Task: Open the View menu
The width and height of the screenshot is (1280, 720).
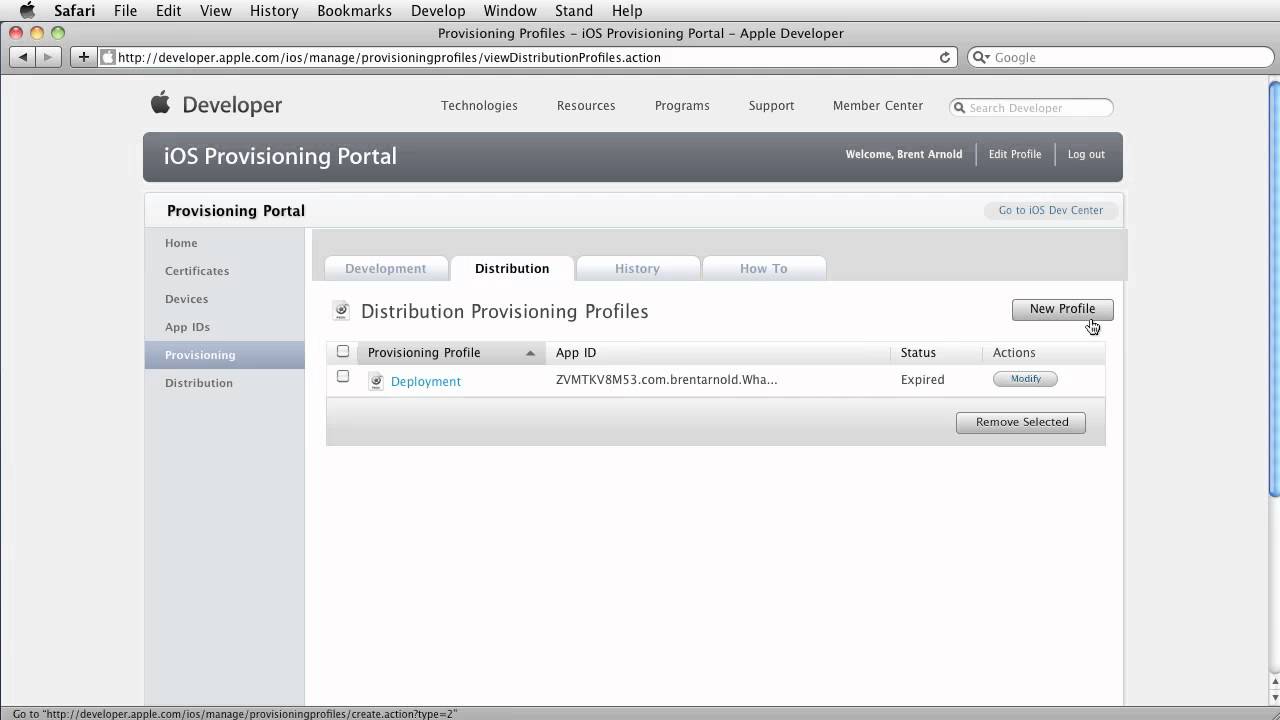Action: pyautogui.click(x=216, y=11)
